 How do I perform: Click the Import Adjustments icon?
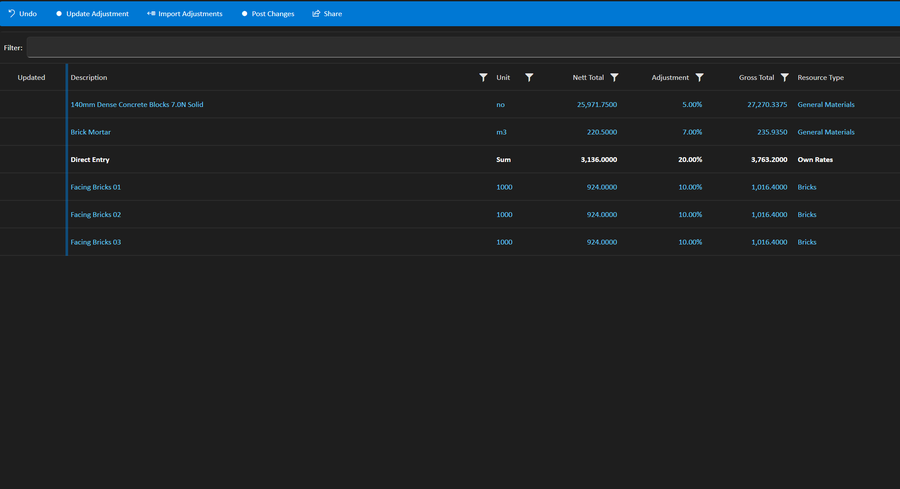click(x=151, y=13)
